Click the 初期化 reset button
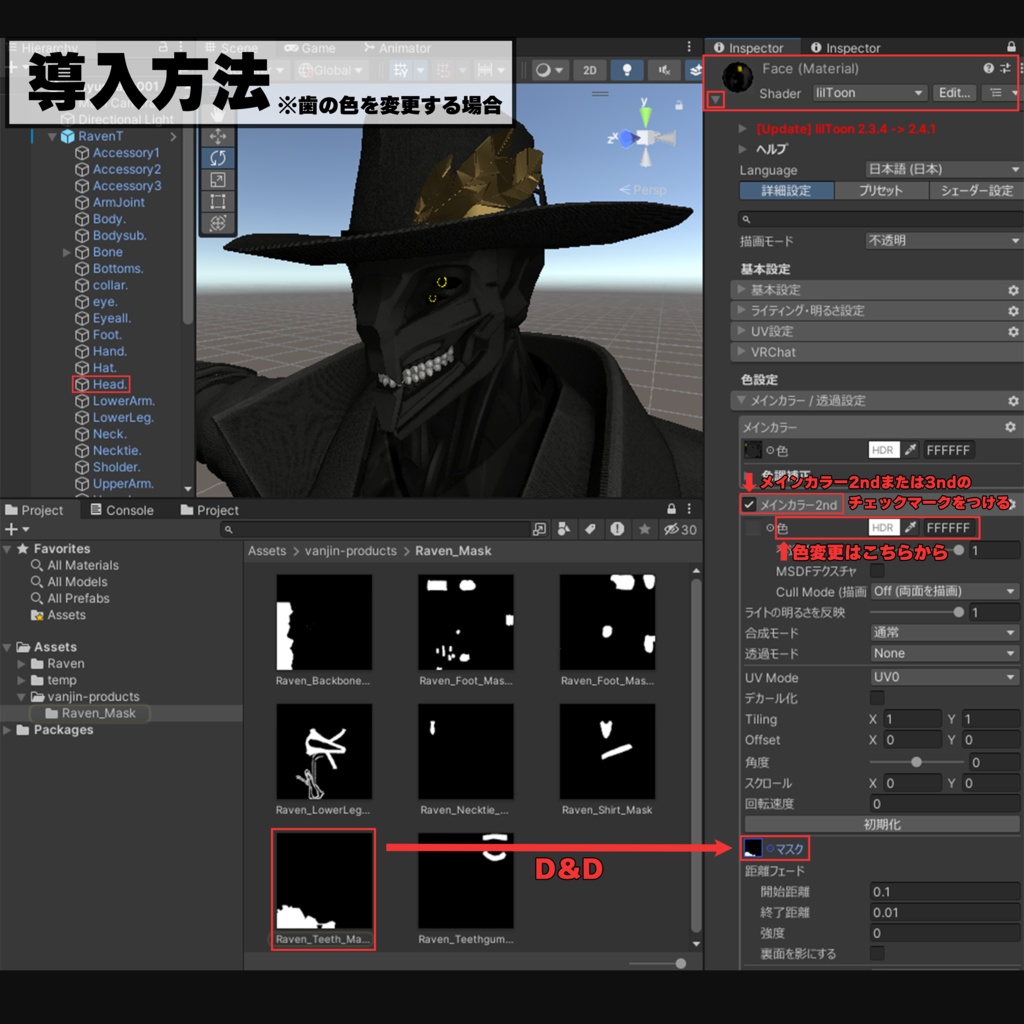Viewport: 1024px width, 1024px height. coord(882,824)
